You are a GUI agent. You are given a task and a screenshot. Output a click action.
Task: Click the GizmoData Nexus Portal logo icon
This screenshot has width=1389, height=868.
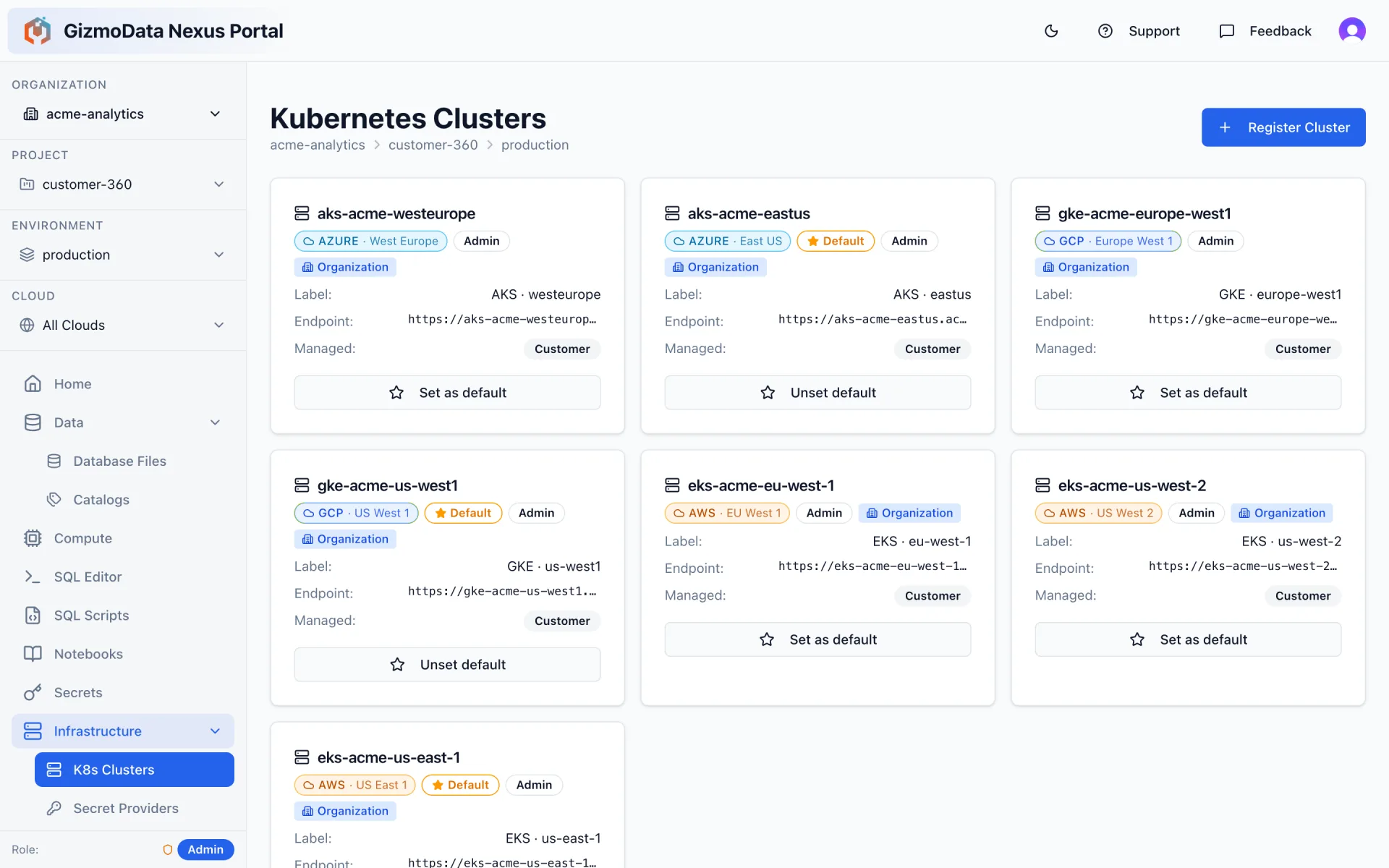click(x=37, y=31)
